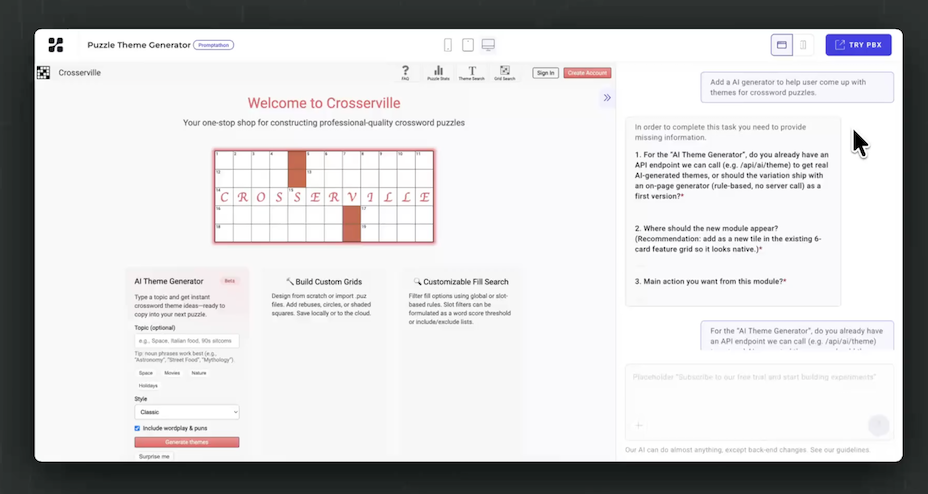This screenshot has width=928, height=494.
Task: Click the Puzzle Theme Generator title
Action: tap(139, 45)
